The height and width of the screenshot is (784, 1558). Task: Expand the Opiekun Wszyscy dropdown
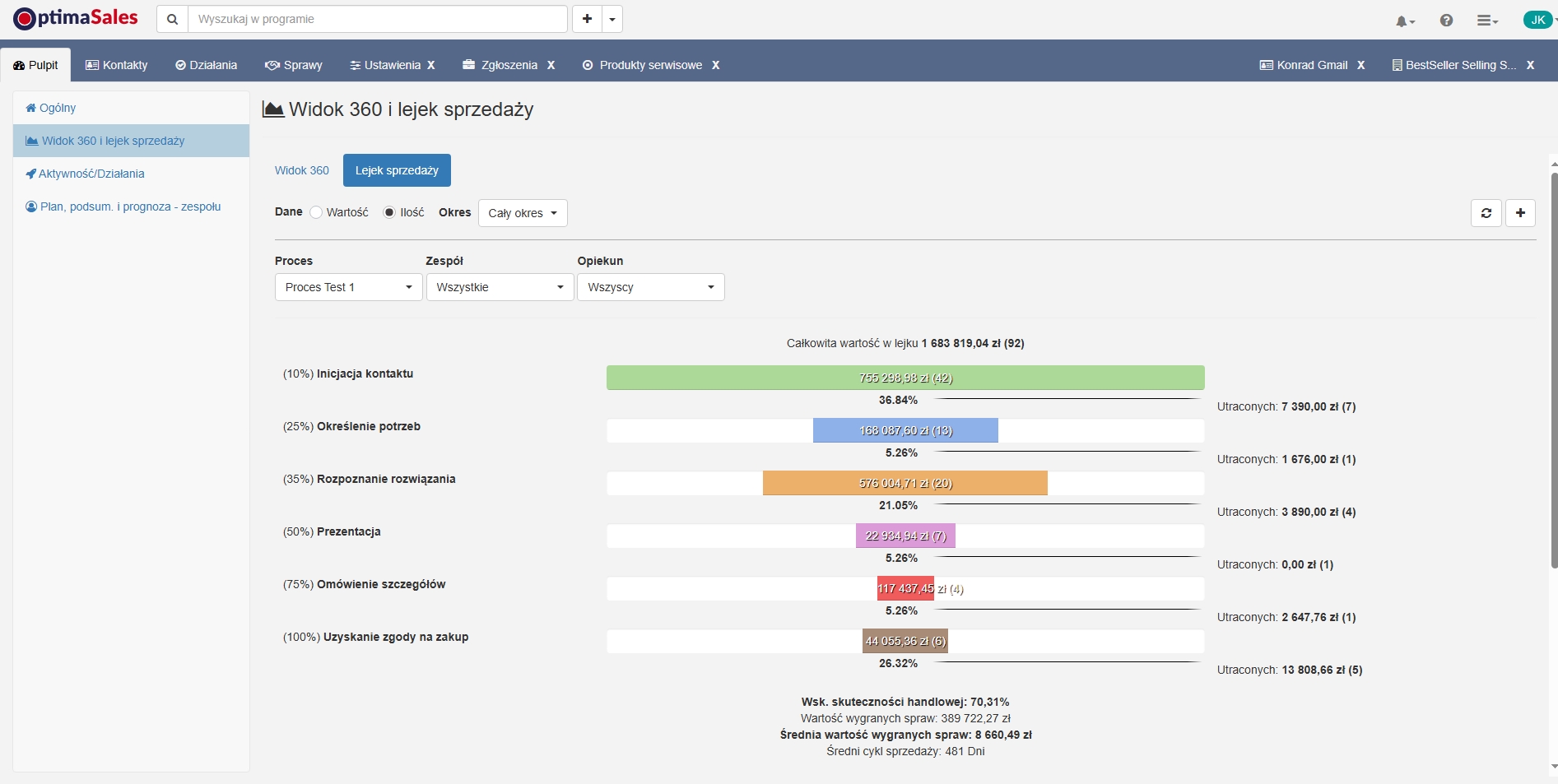click(x=650, y=287)
